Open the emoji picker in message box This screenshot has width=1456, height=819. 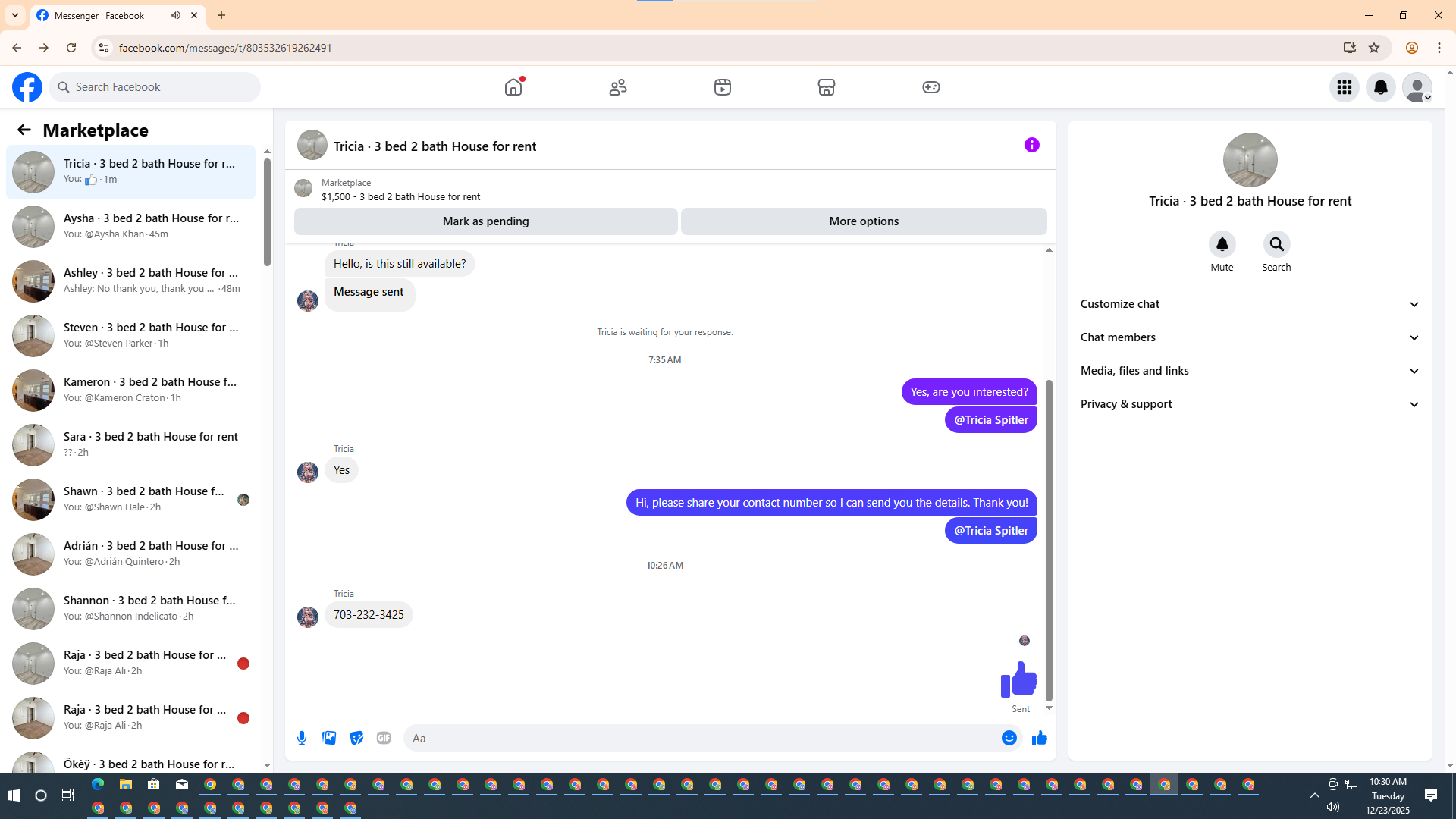[1009, 738]
